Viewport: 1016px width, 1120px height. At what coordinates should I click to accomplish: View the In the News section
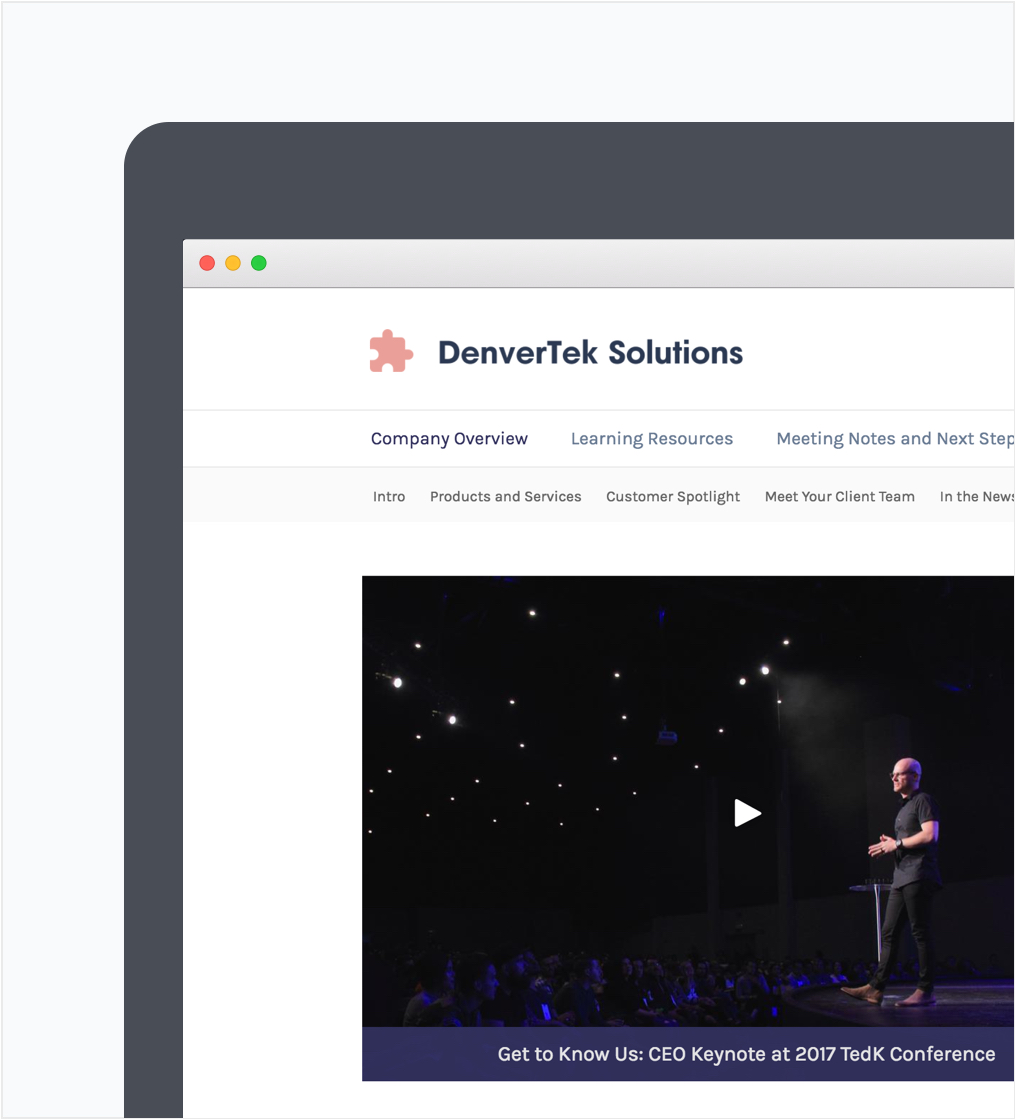976,497
